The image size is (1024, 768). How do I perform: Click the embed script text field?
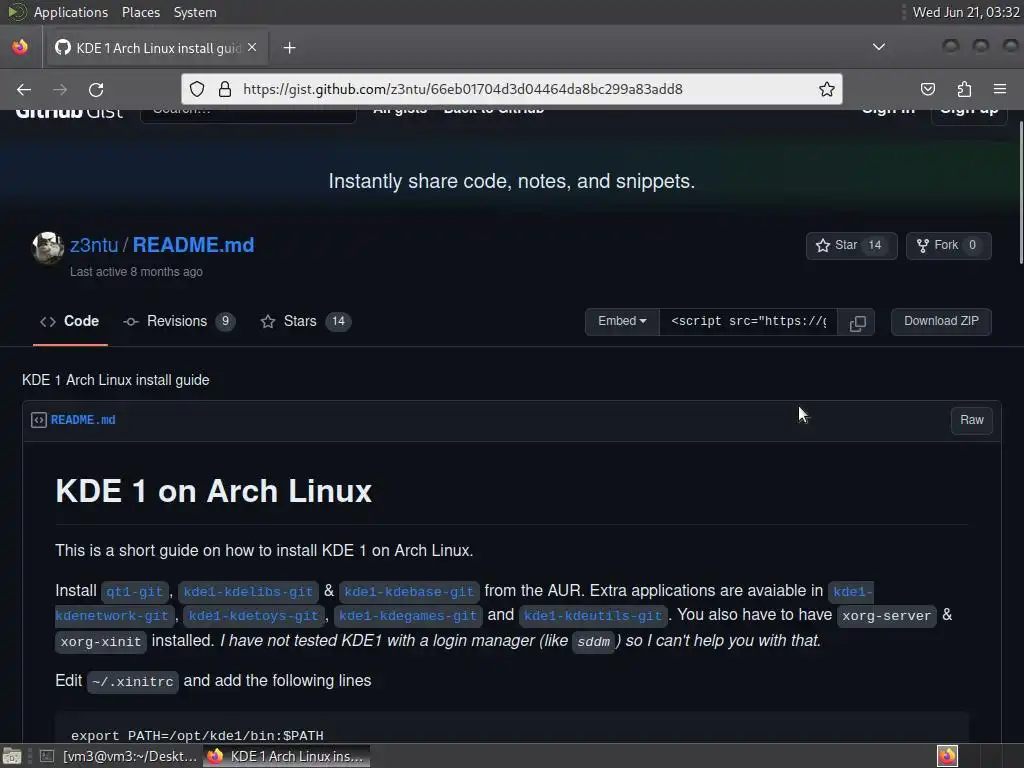748,321
